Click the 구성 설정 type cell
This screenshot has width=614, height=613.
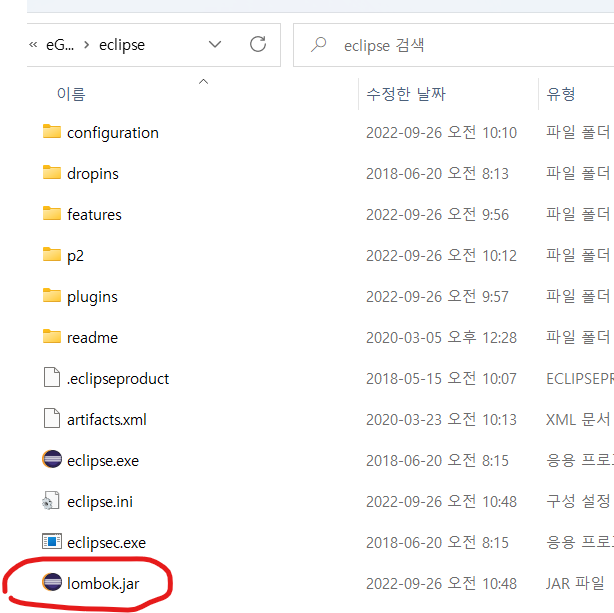click(x=578, y=501)
